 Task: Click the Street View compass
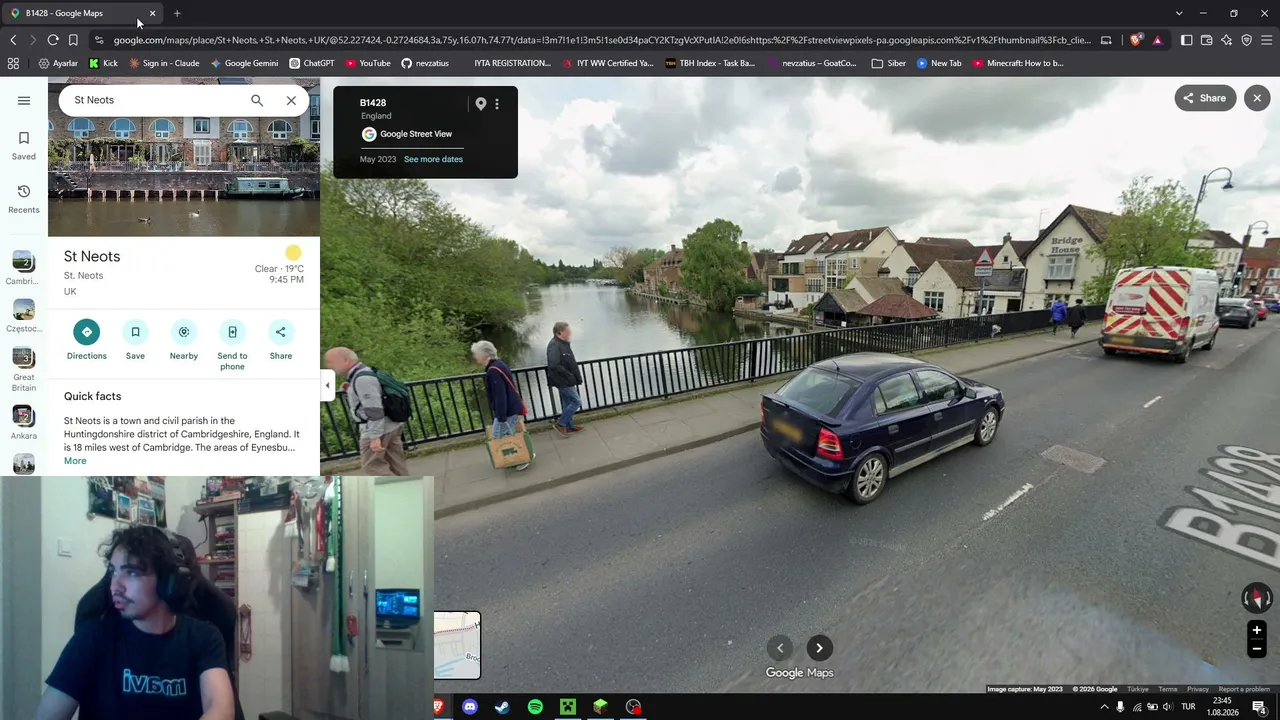(x=1257, y=597)
